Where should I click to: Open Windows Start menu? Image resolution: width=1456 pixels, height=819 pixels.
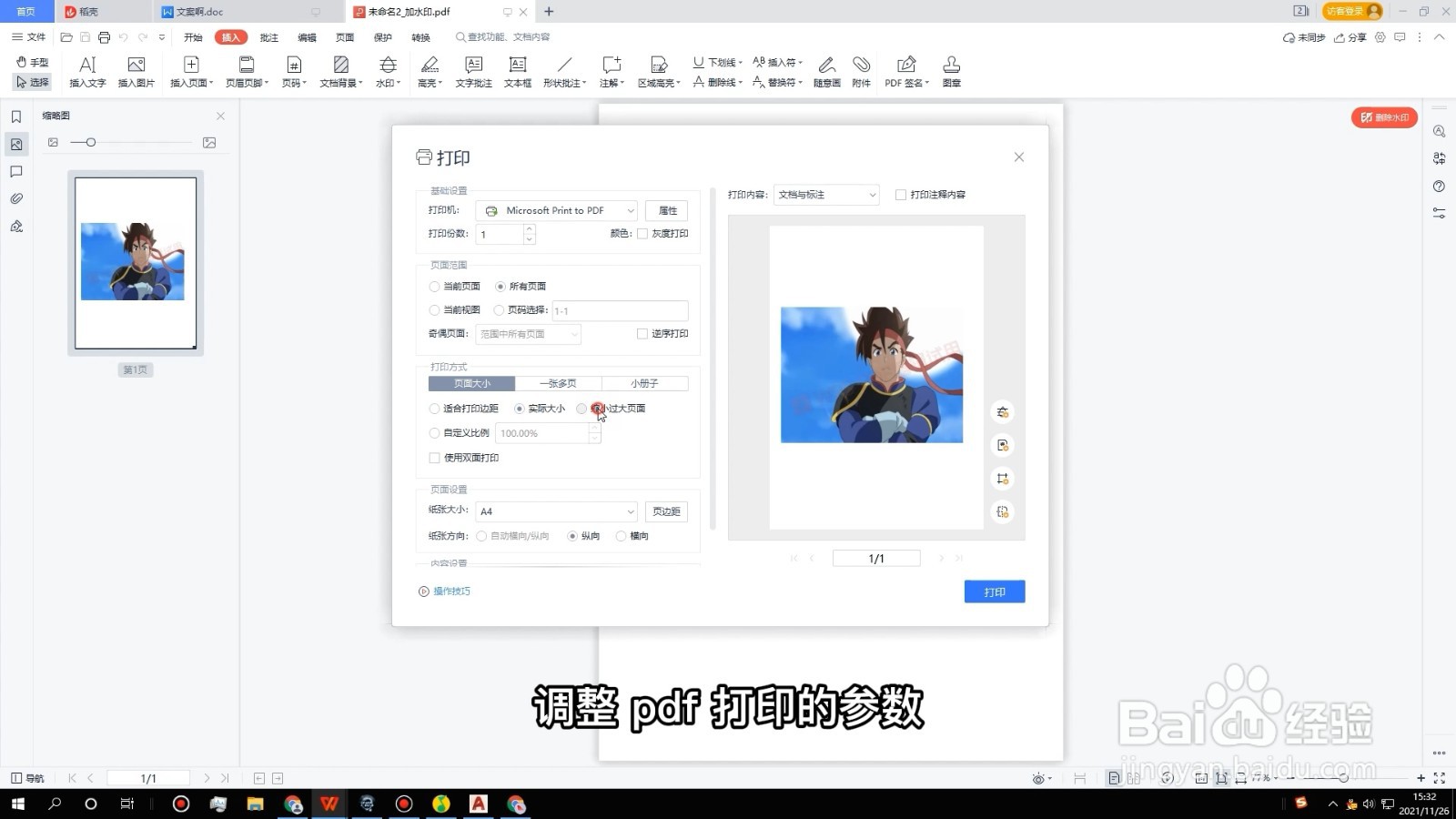pyautogui.click(x=17, y=804)
